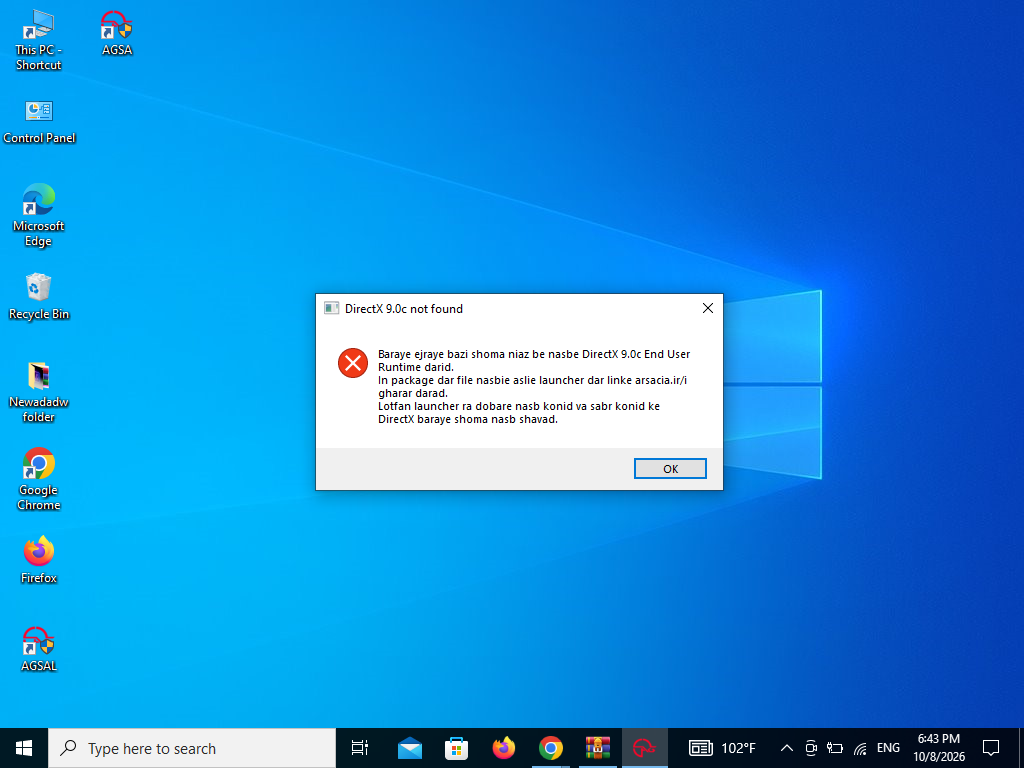
Task: Click the battery power tray icon
Action: [x=835, y=748]
